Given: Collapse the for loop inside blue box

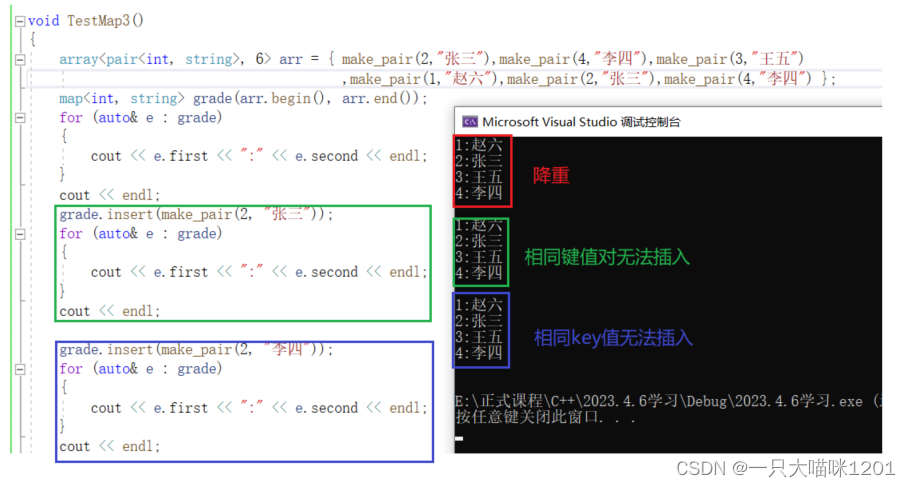Looking at the screenshot, I should [x=21, y=370].
